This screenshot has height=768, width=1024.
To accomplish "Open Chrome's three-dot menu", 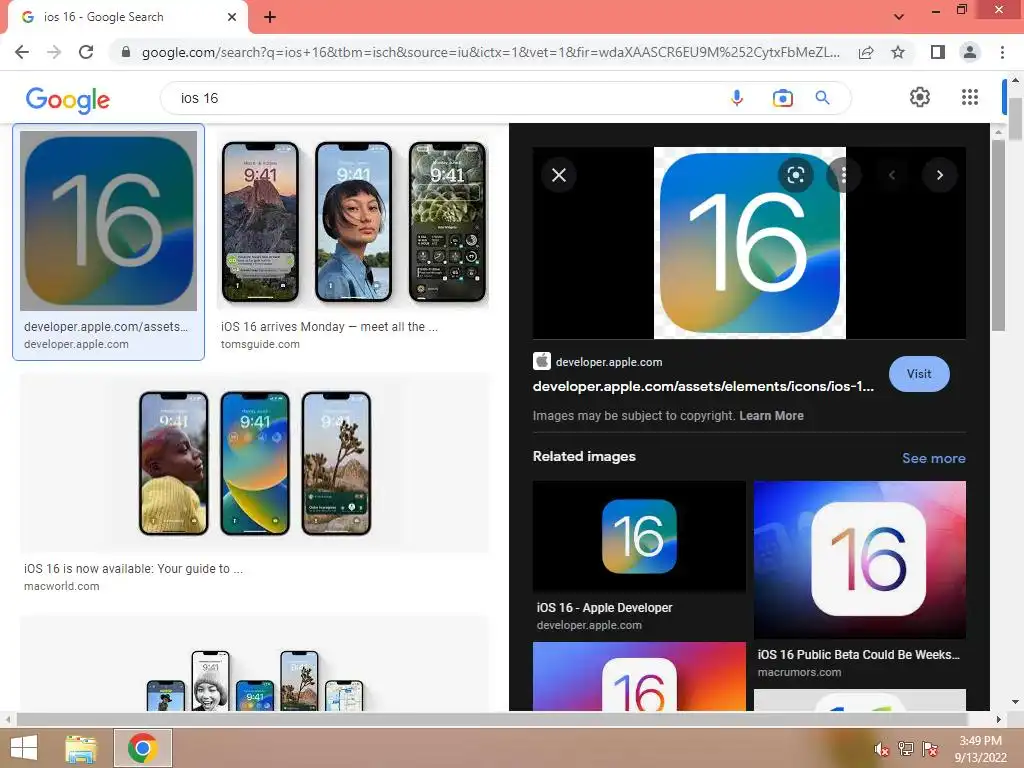I will (1002, 52).
